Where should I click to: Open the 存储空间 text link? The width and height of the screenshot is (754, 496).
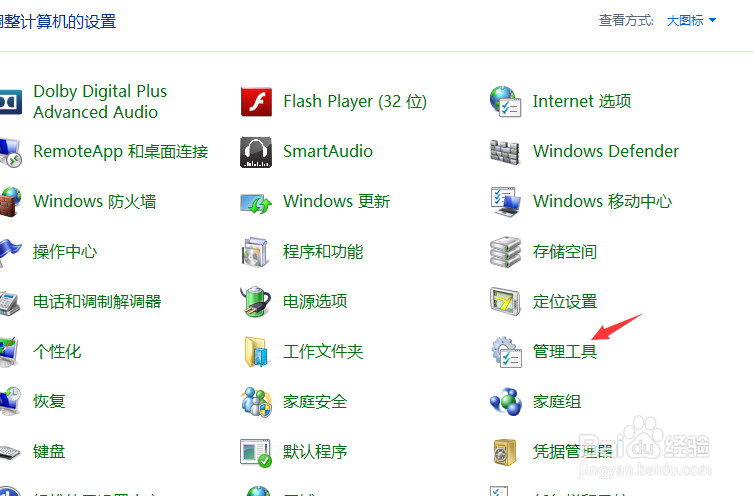tap(565, 252)
